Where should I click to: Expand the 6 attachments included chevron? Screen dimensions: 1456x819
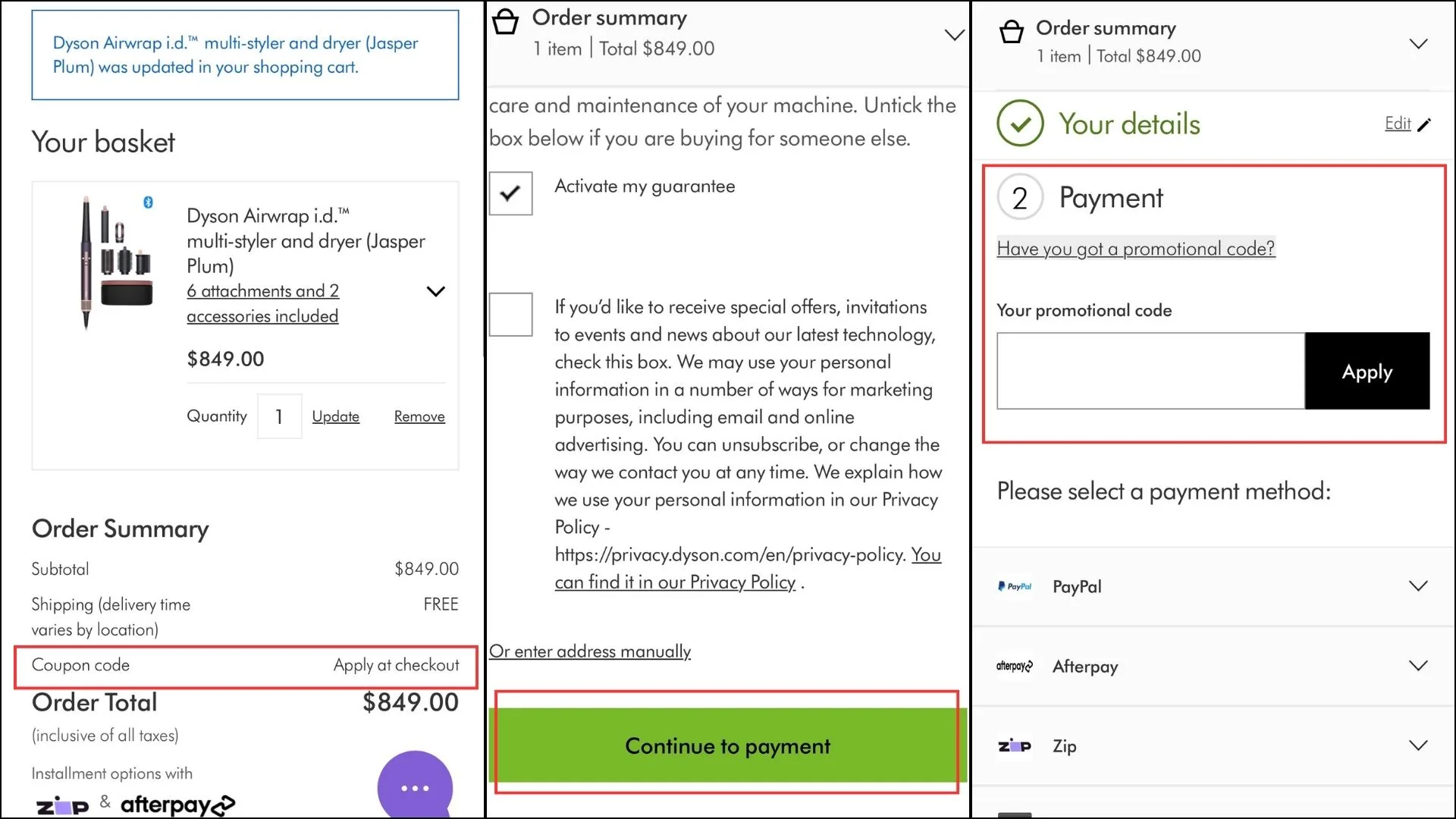[436, 291]
